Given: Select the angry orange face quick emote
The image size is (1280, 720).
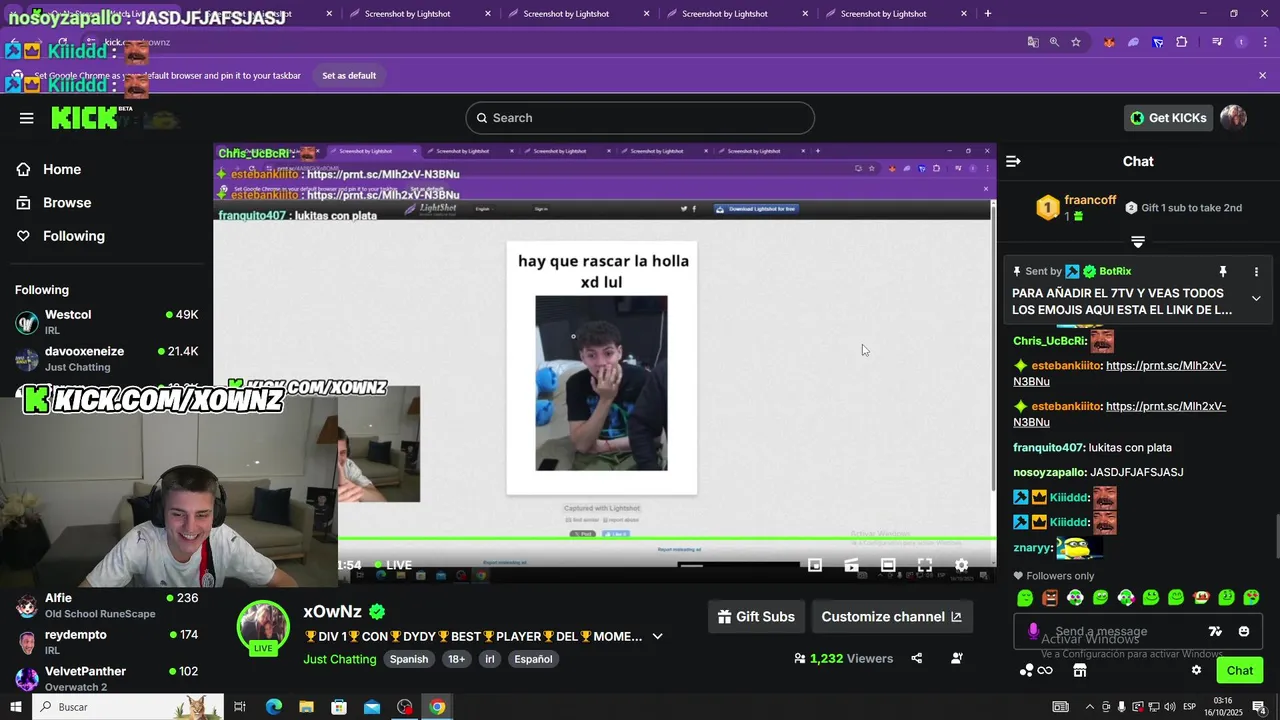Looking at the screenshot, I should coord(1050,598).
